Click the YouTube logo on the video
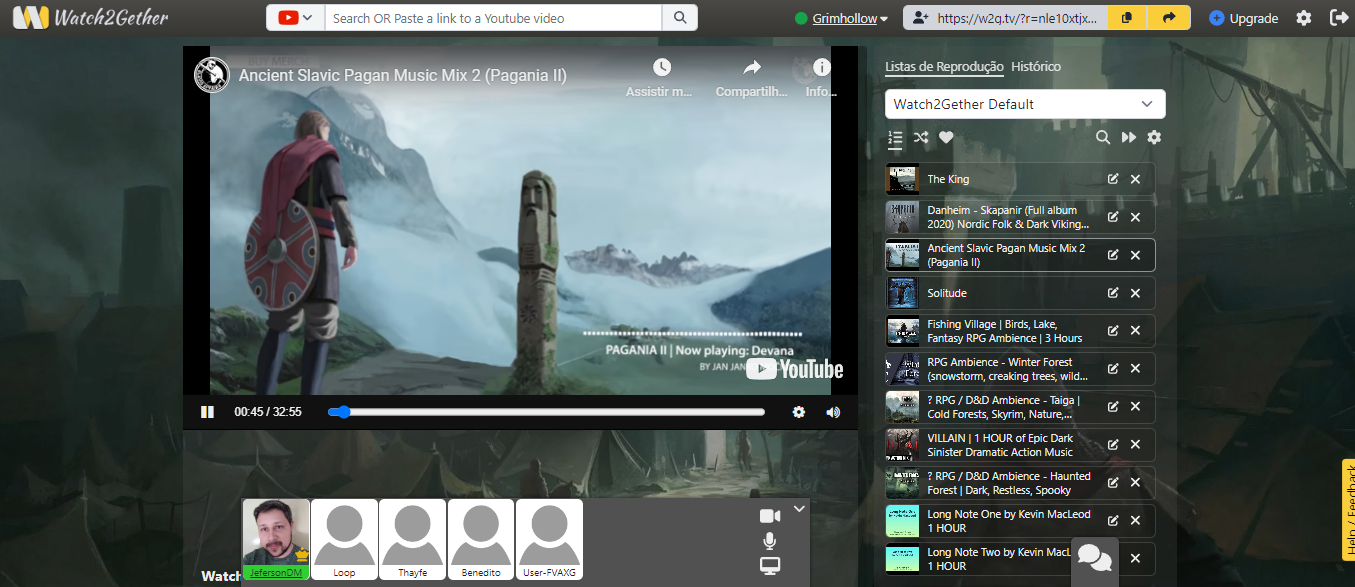 795,369
